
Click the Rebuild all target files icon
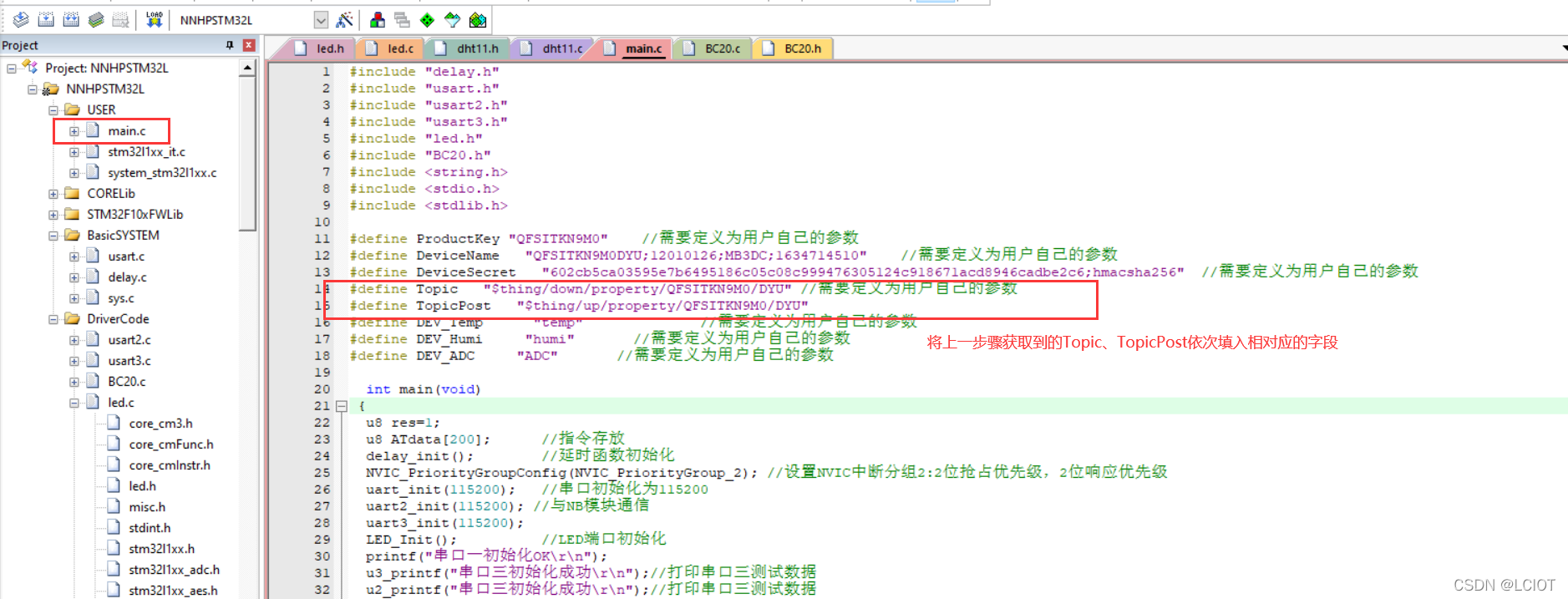(x=71, y=19)
